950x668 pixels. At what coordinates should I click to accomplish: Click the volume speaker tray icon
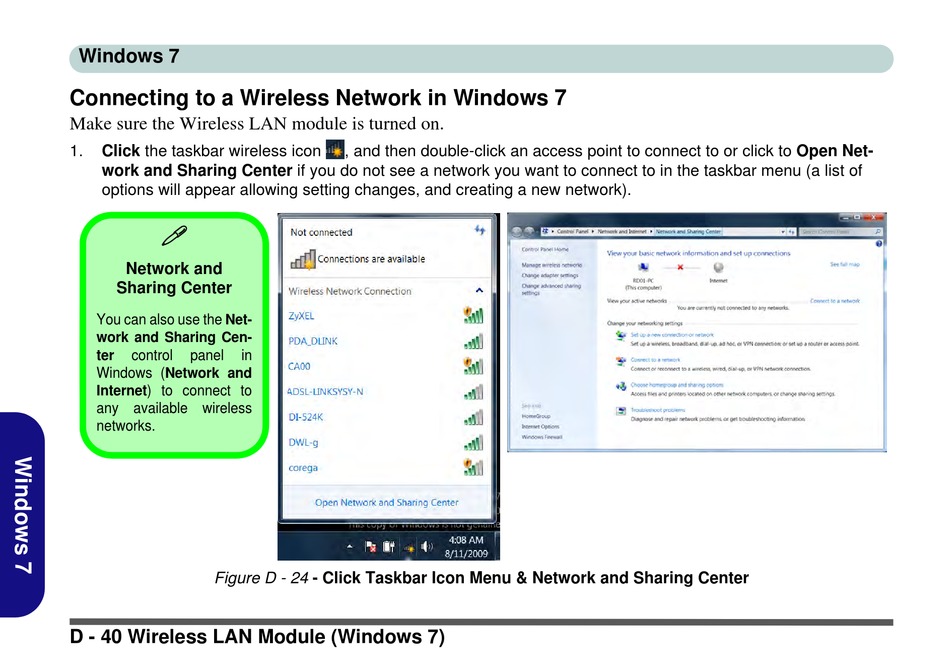click(427, 547)
